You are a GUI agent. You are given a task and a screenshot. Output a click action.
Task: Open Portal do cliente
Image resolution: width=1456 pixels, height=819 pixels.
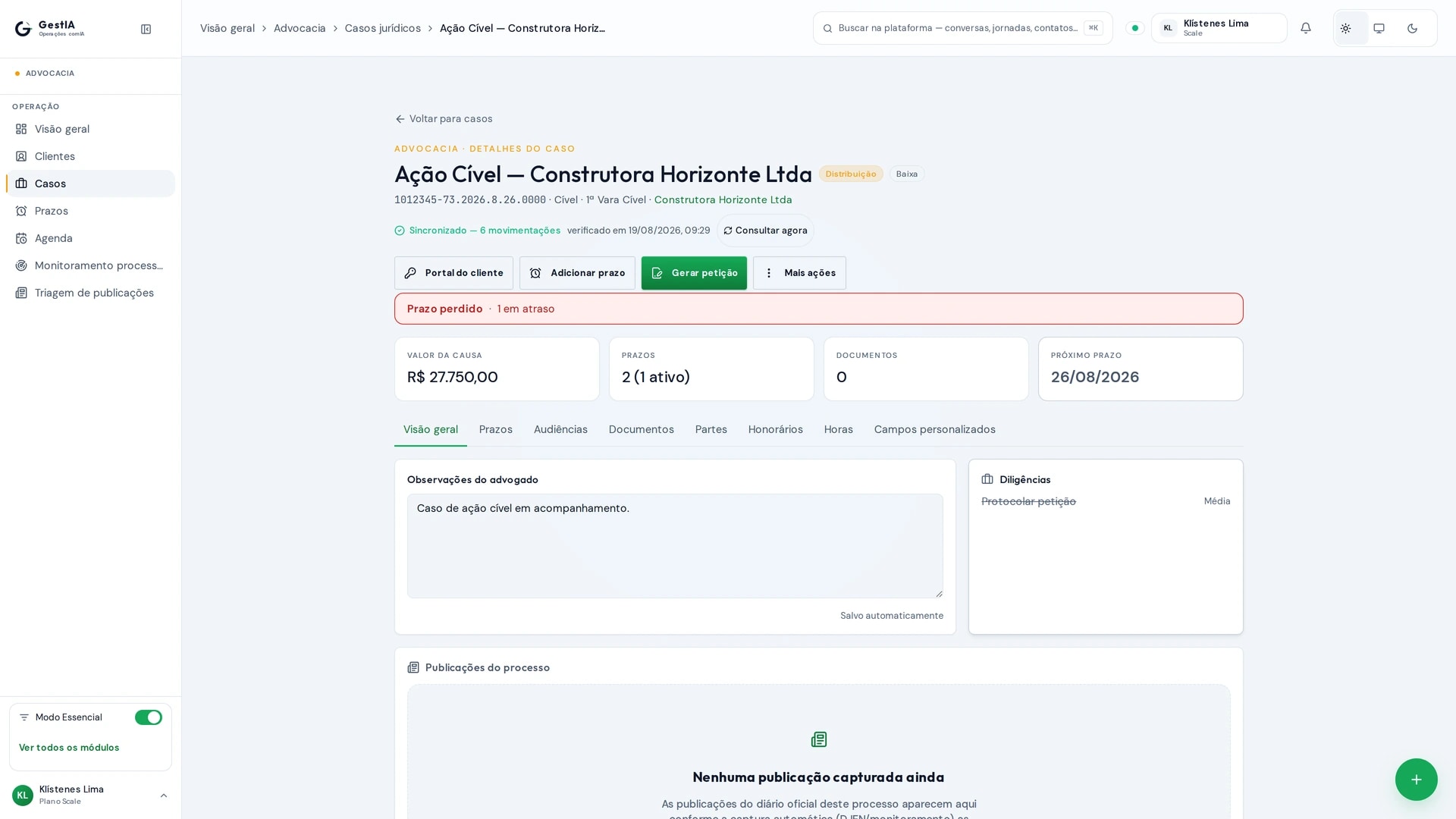coord(453,273)
